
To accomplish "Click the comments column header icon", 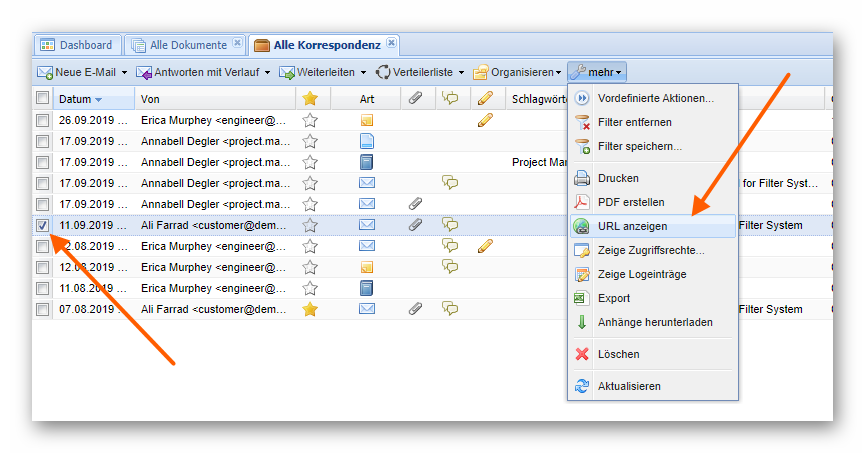I will (450, 98).
